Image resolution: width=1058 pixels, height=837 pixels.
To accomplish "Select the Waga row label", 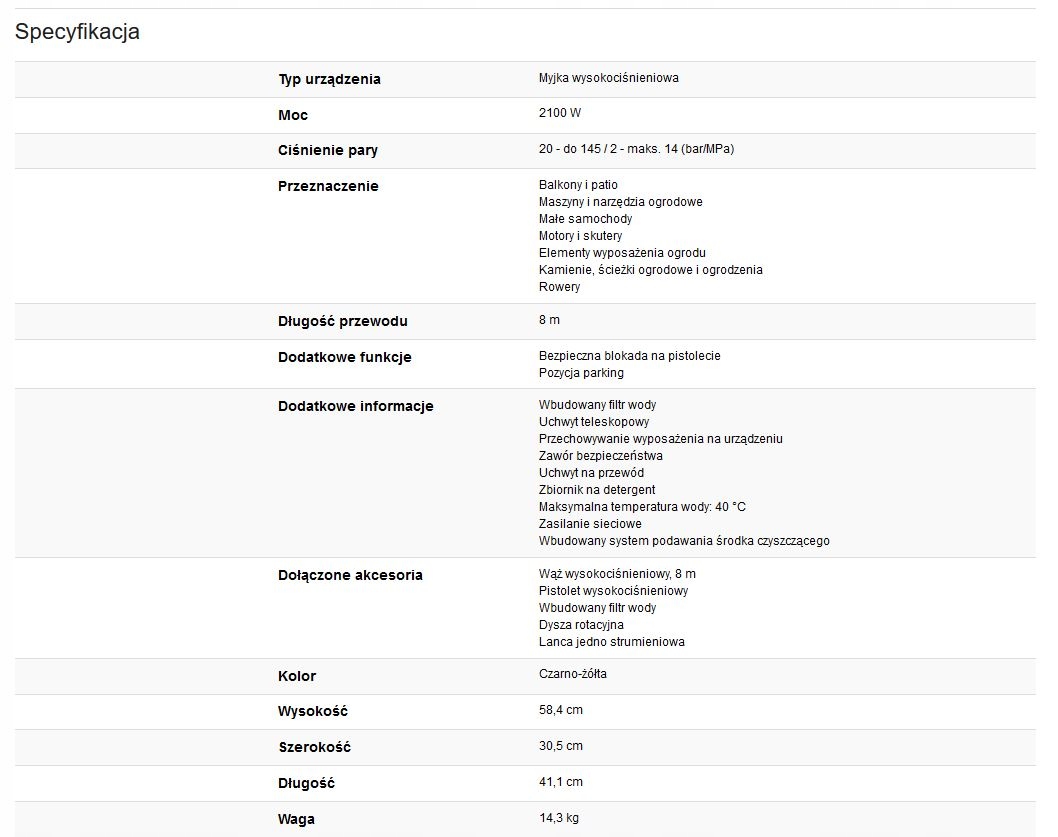I will pos(296,819).
